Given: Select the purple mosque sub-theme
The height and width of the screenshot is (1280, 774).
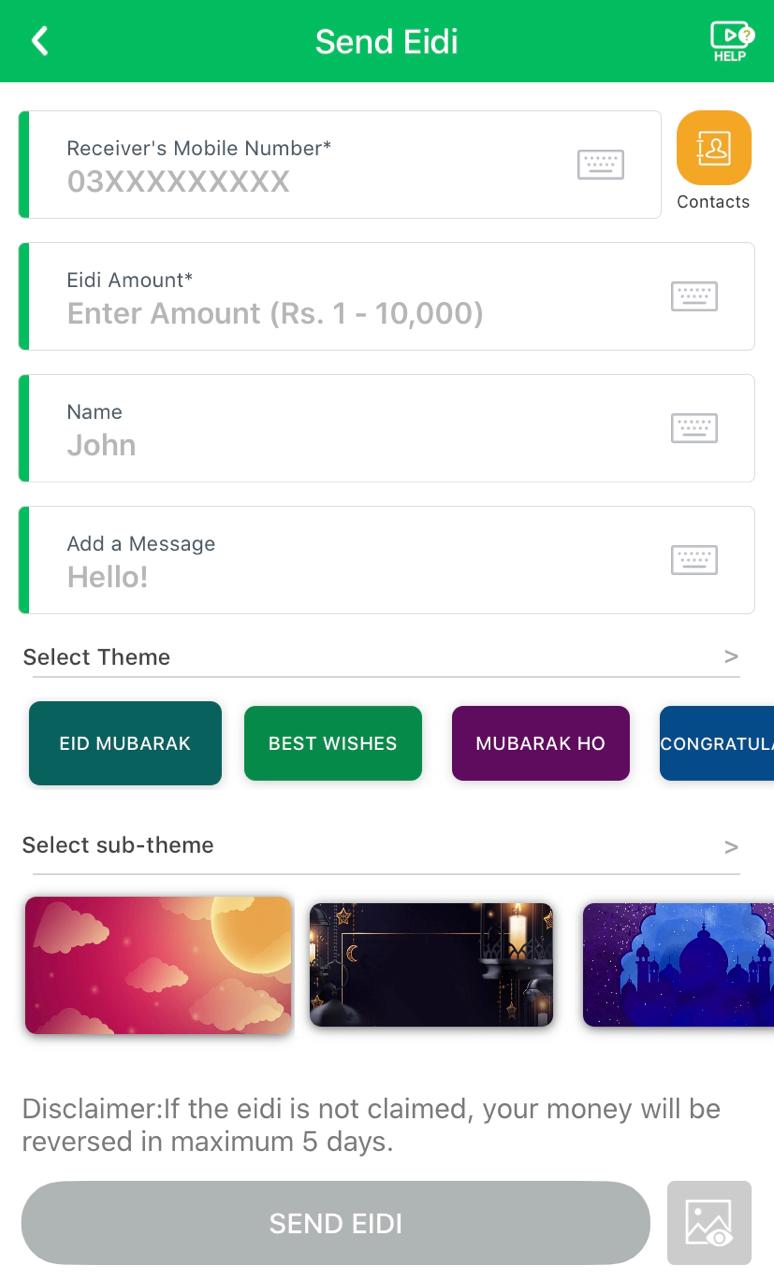Looking at the screenshot, I should 678,965.
